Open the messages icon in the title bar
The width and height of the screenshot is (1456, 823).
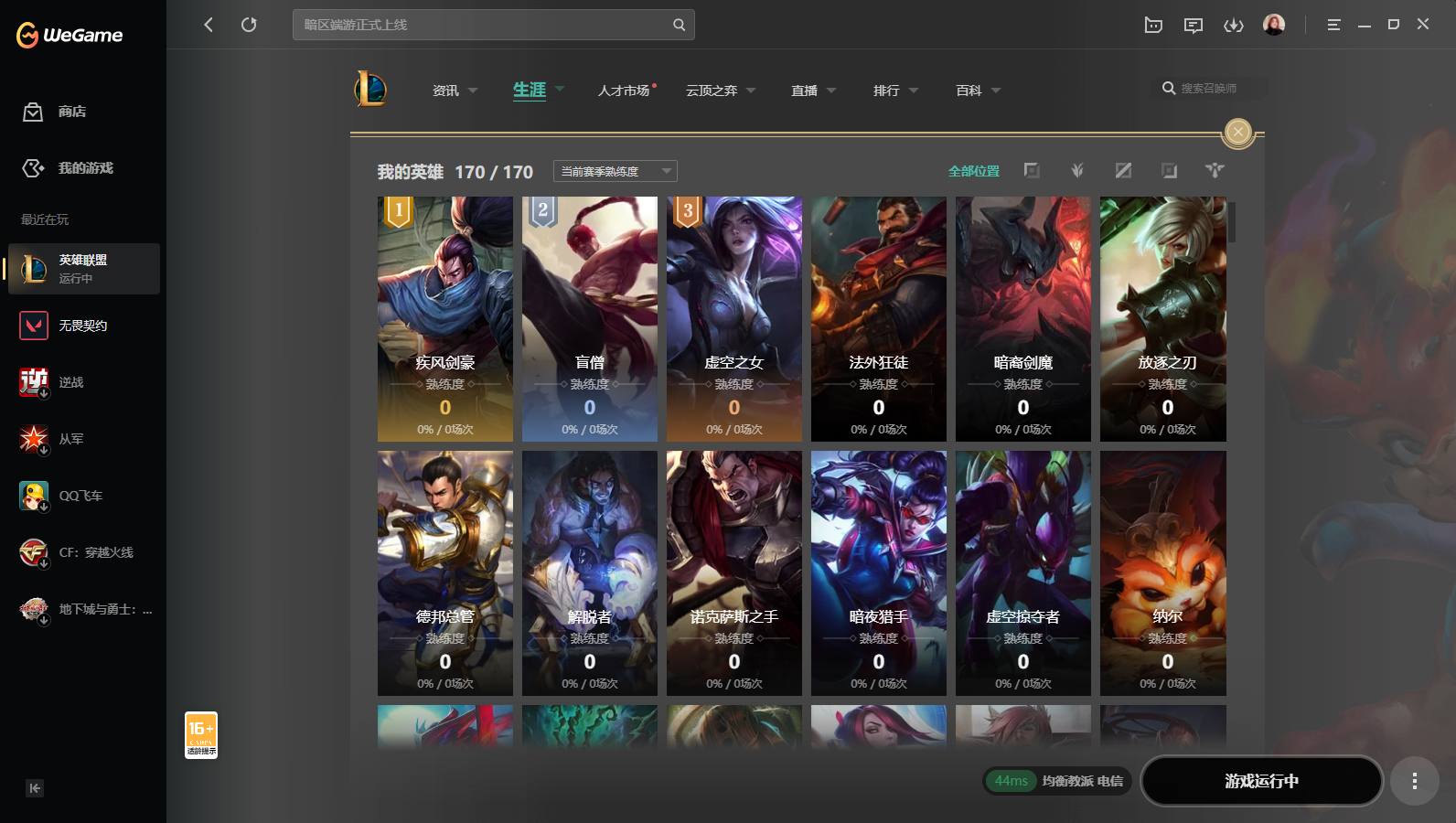1194,25
